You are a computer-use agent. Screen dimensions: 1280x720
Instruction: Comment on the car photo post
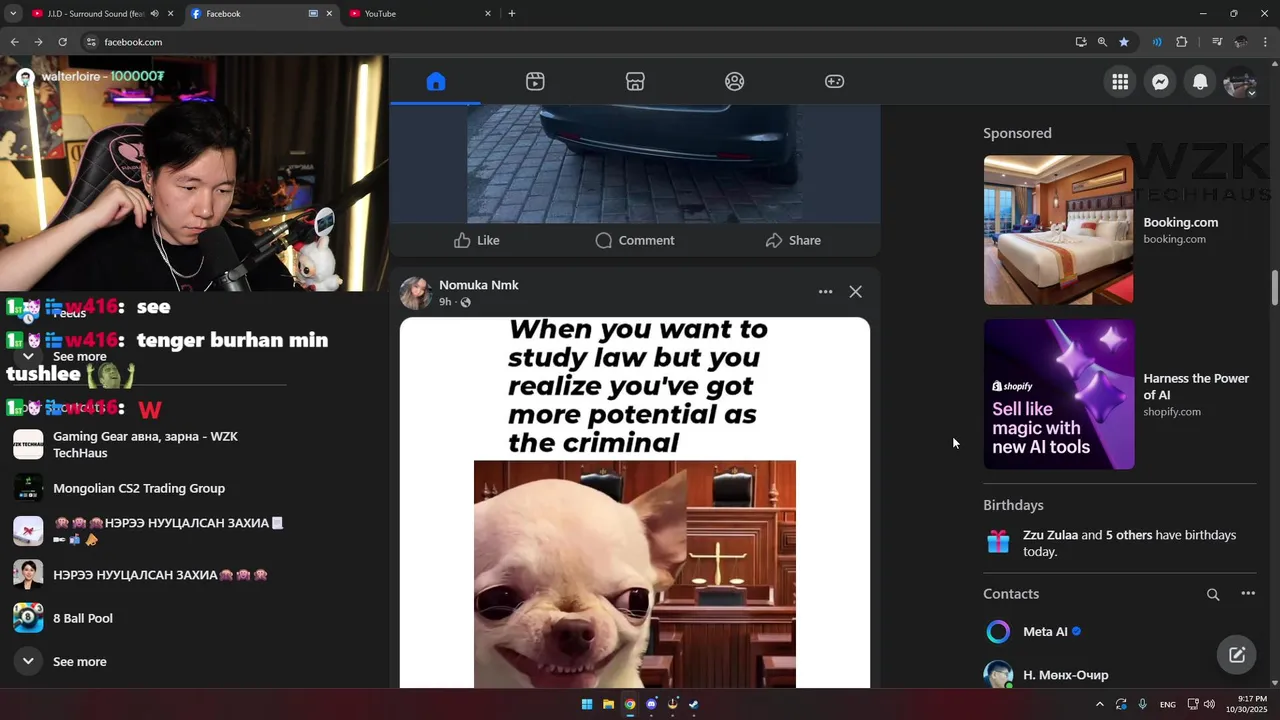click(x=634, y=240)
